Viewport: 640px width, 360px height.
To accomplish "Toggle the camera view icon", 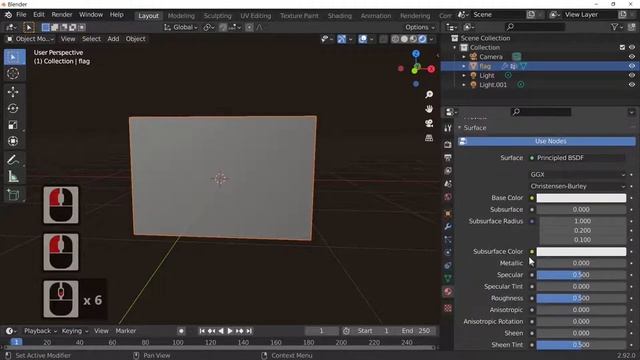I will tap(429, 123).
